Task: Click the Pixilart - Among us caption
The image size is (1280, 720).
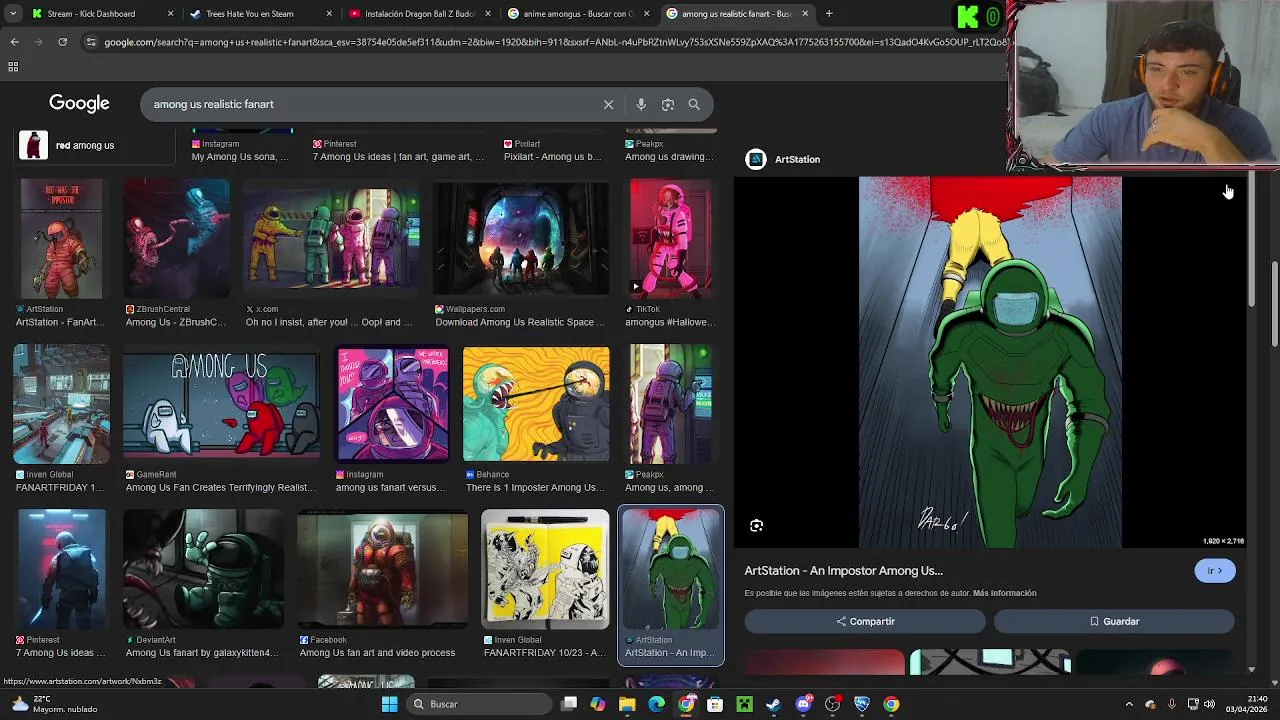Action: pos(552,157)
